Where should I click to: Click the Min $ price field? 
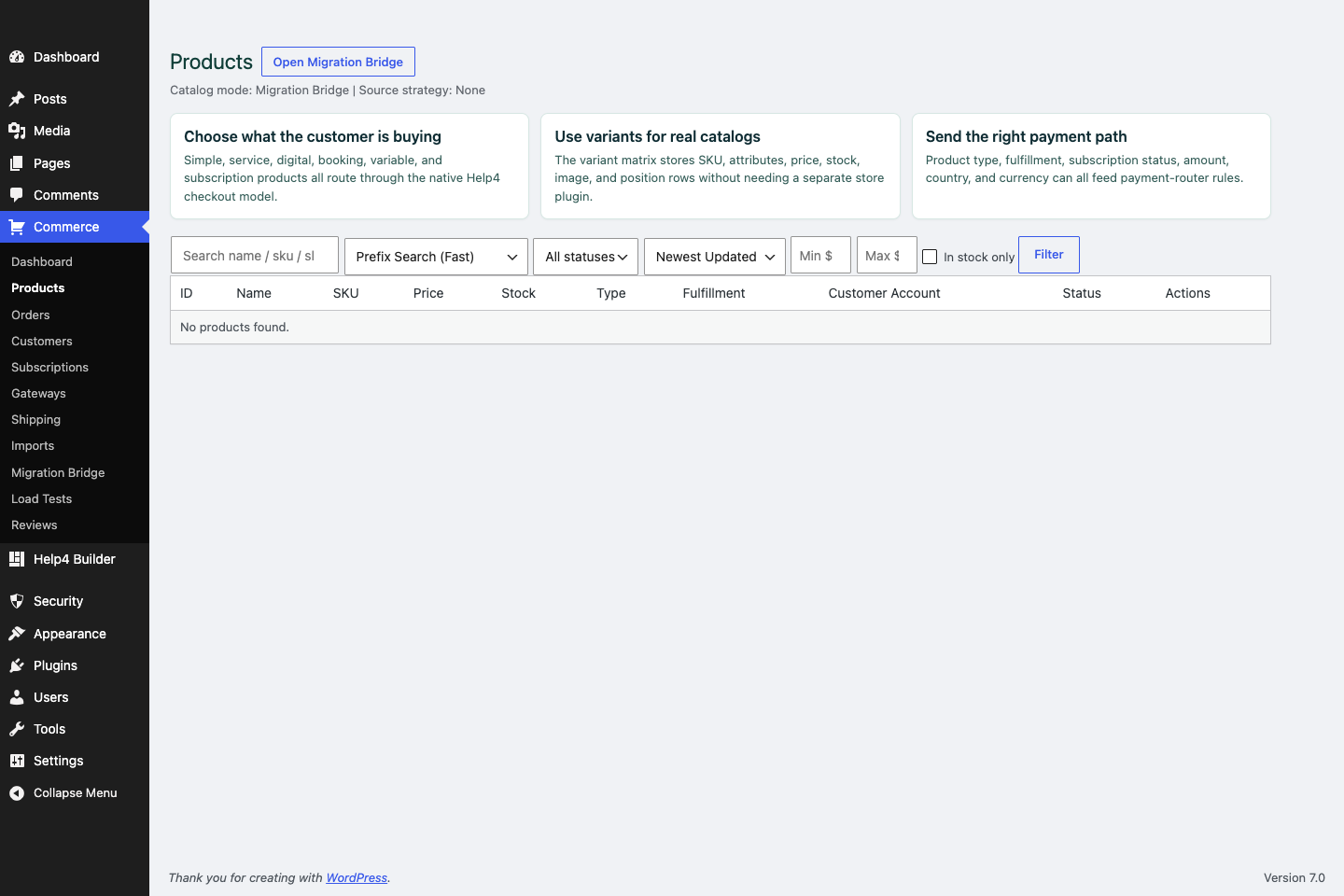(x=820, y=255)
